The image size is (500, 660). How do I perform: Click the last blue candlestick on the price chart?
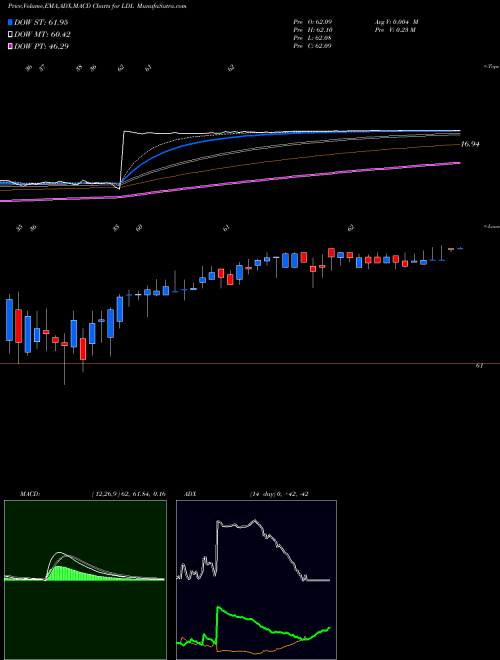click(460, 249)
